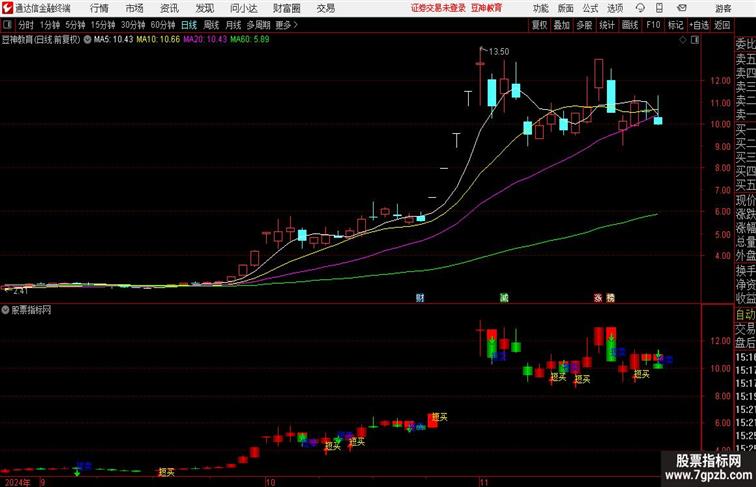Add stock via +自选 button
Screen dimensions: 756x487
(x=699, y=25)
